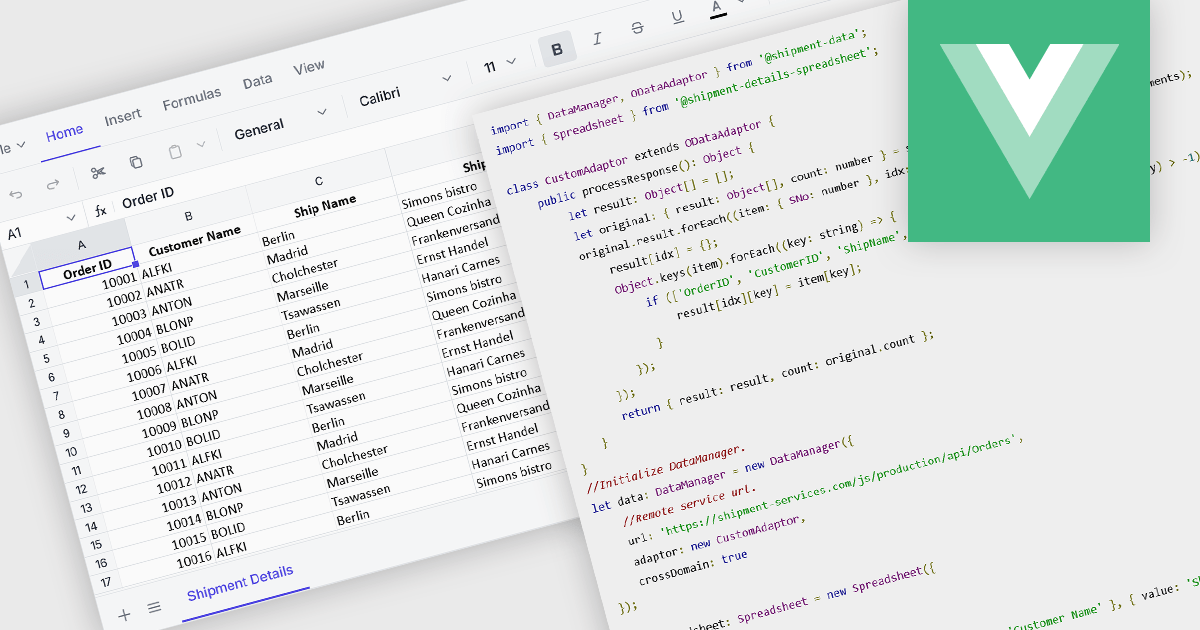The height and width of the screenshot is (630, 1200).
Task: Add a new sheet with plus icon
Action: 124,614
